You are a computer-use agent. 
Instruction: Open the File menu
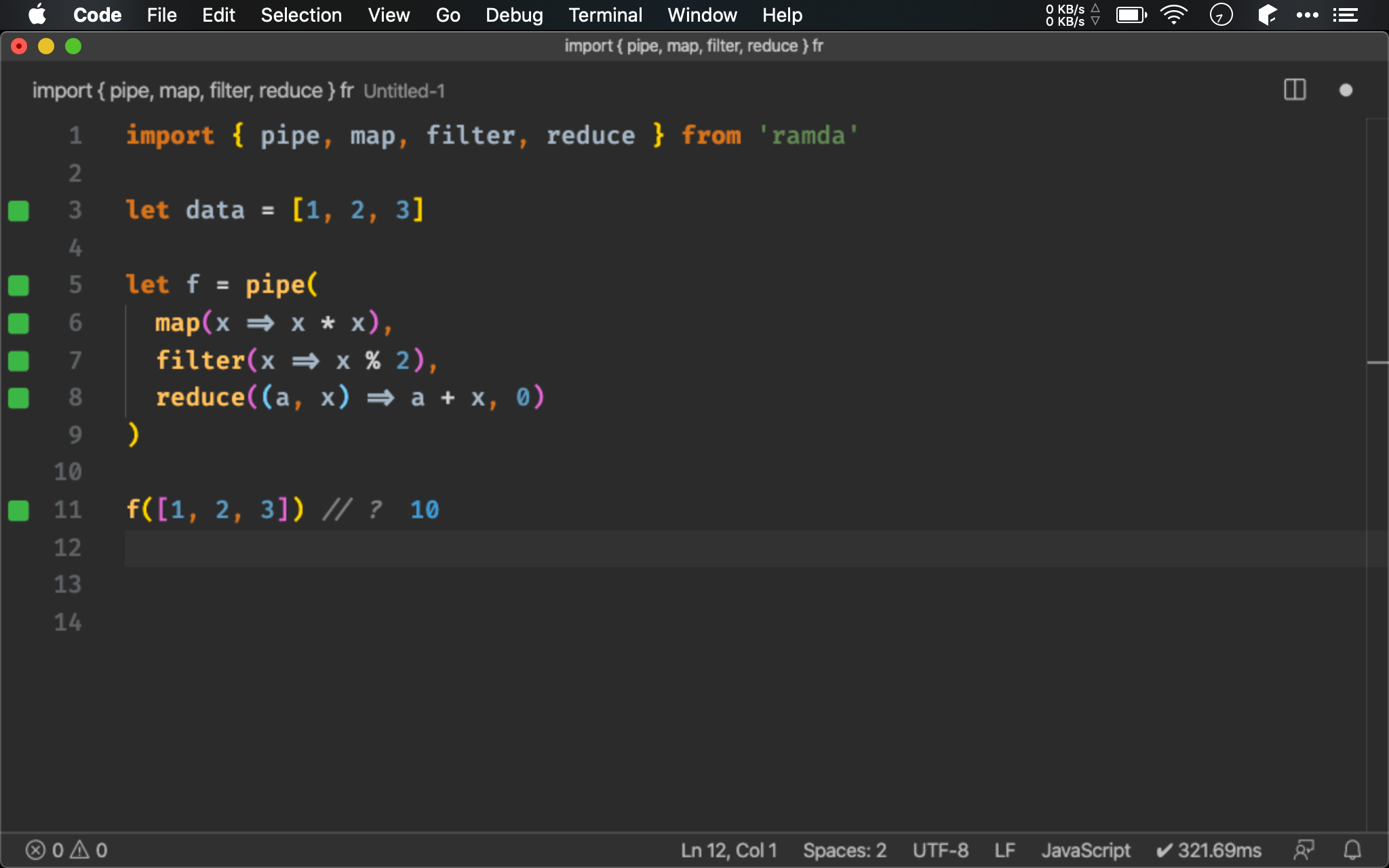pyautogui.click(x=161, y=15)
